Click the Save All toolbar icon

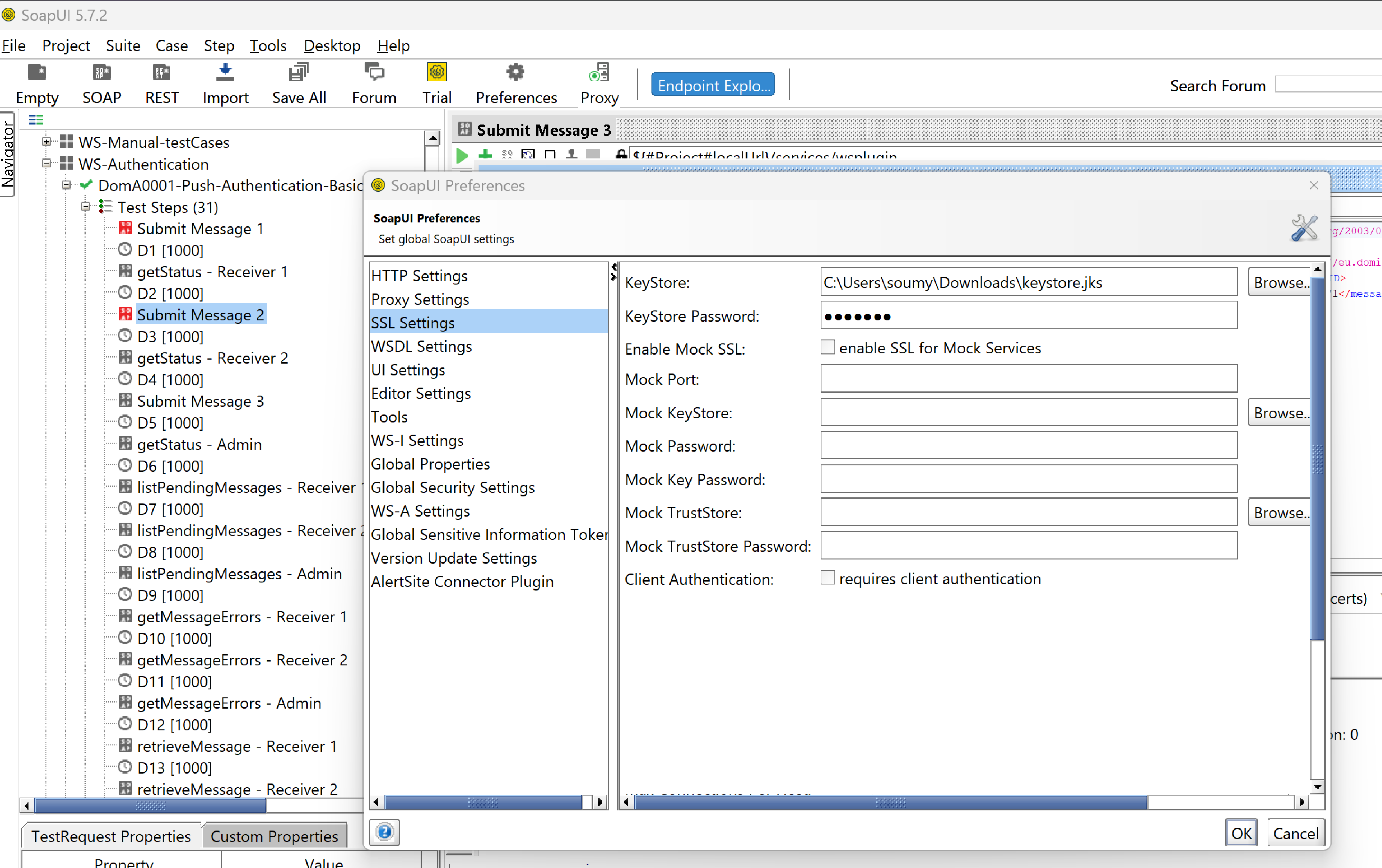298,72
